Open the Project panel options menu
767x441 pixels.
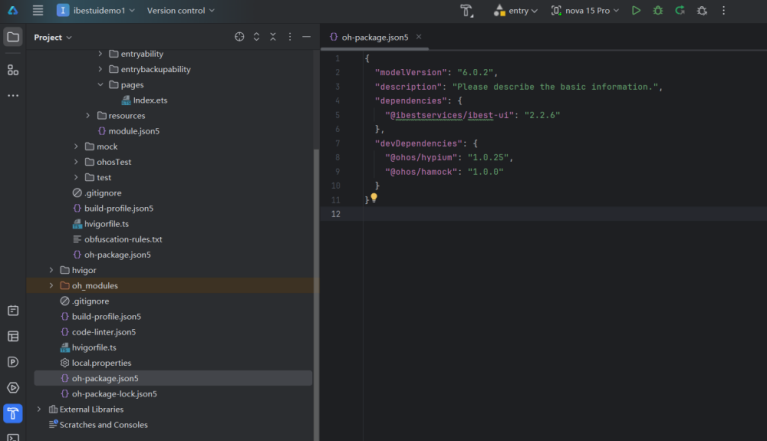(290, 37)
